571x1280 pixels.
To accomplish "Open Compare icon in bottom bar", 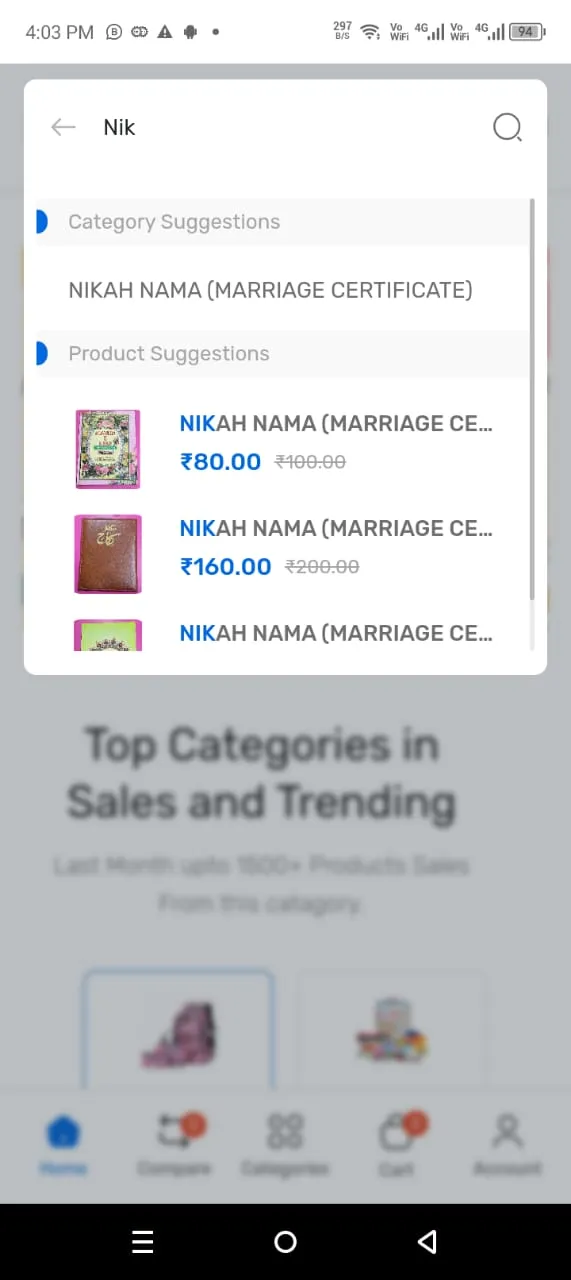I will [175, 1145].
